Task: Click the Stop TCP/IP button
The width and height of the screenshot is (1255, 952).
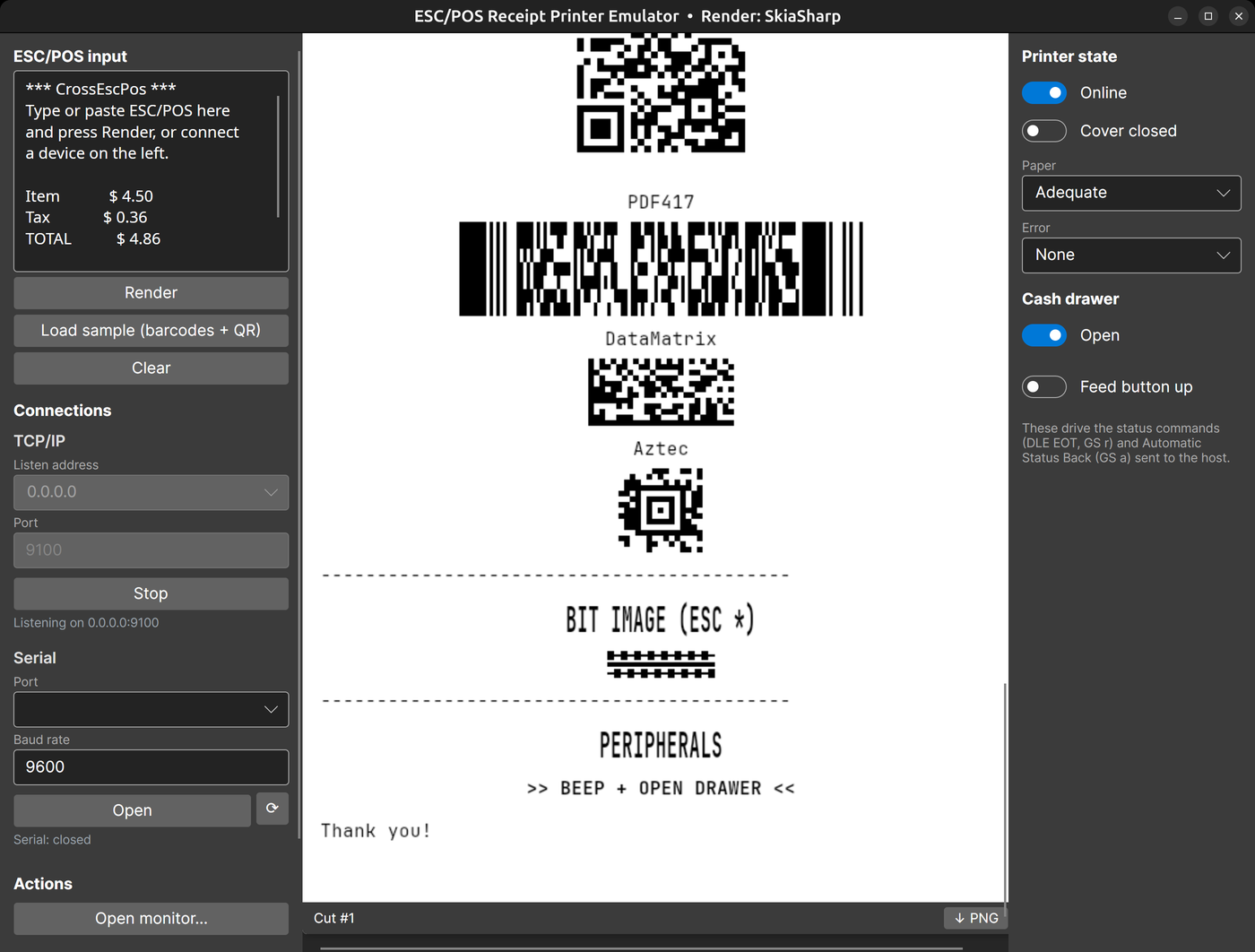Action: pos(151,593)
